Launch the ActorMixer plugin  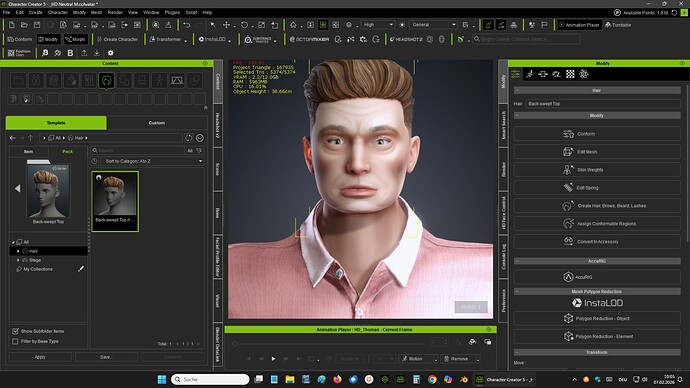coord(309,39)
